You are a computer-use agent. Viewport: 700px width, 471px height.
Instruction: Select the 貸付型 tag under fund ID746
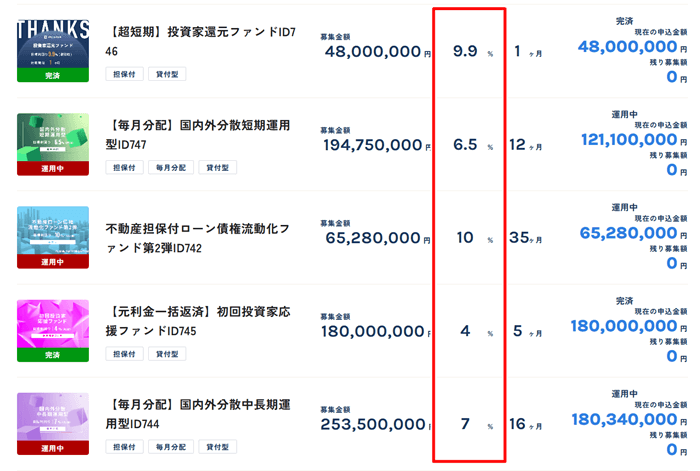[x=171, y=74]
